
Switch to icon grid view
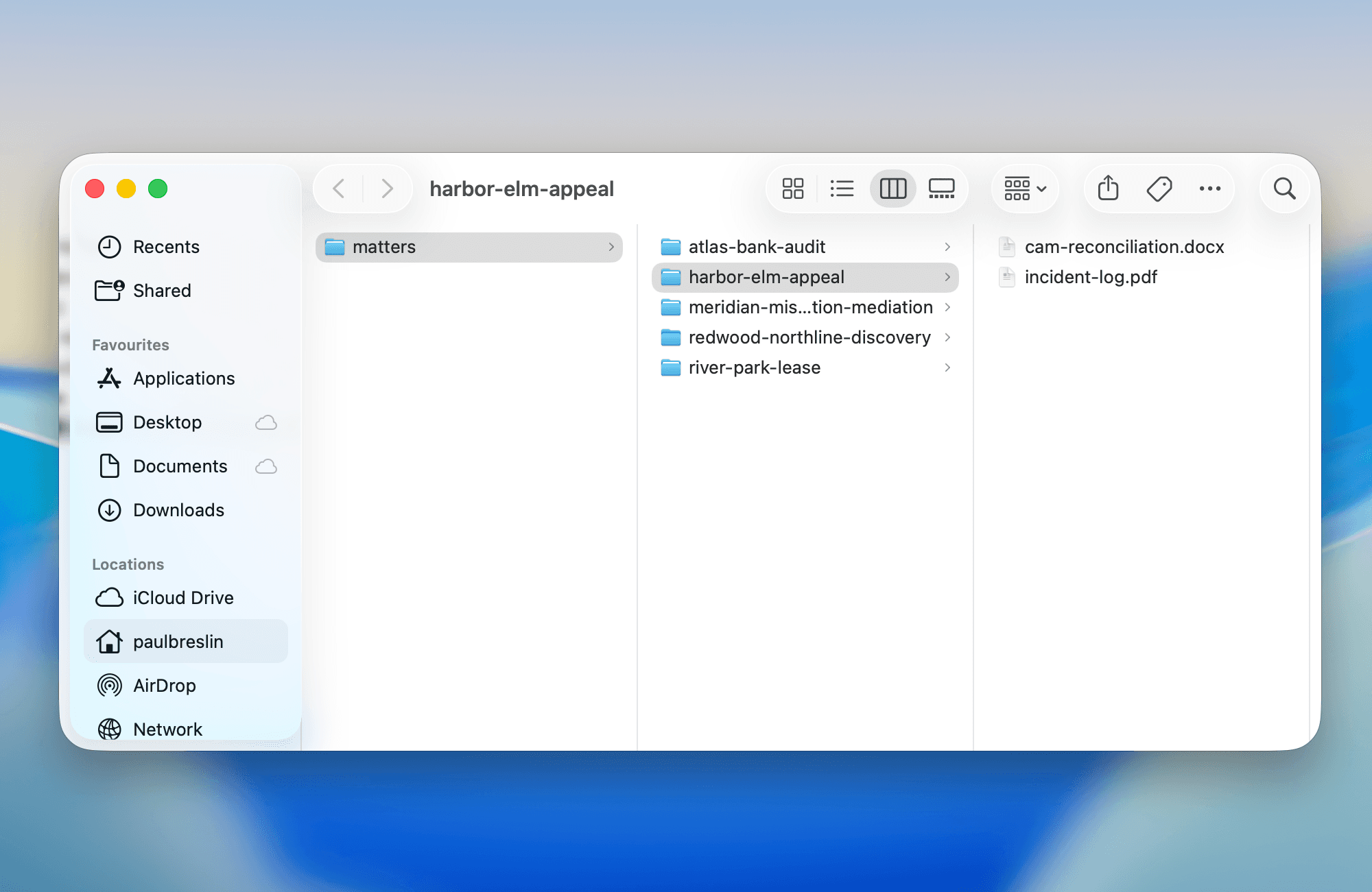coord(793,189)
